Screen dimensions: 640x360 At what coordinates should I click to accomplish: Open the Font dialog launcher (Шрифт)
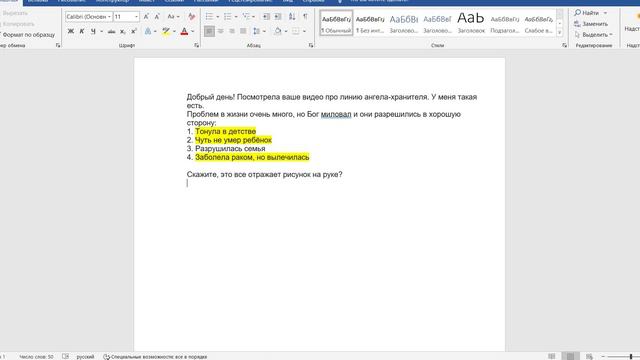[x=196, y=46]
